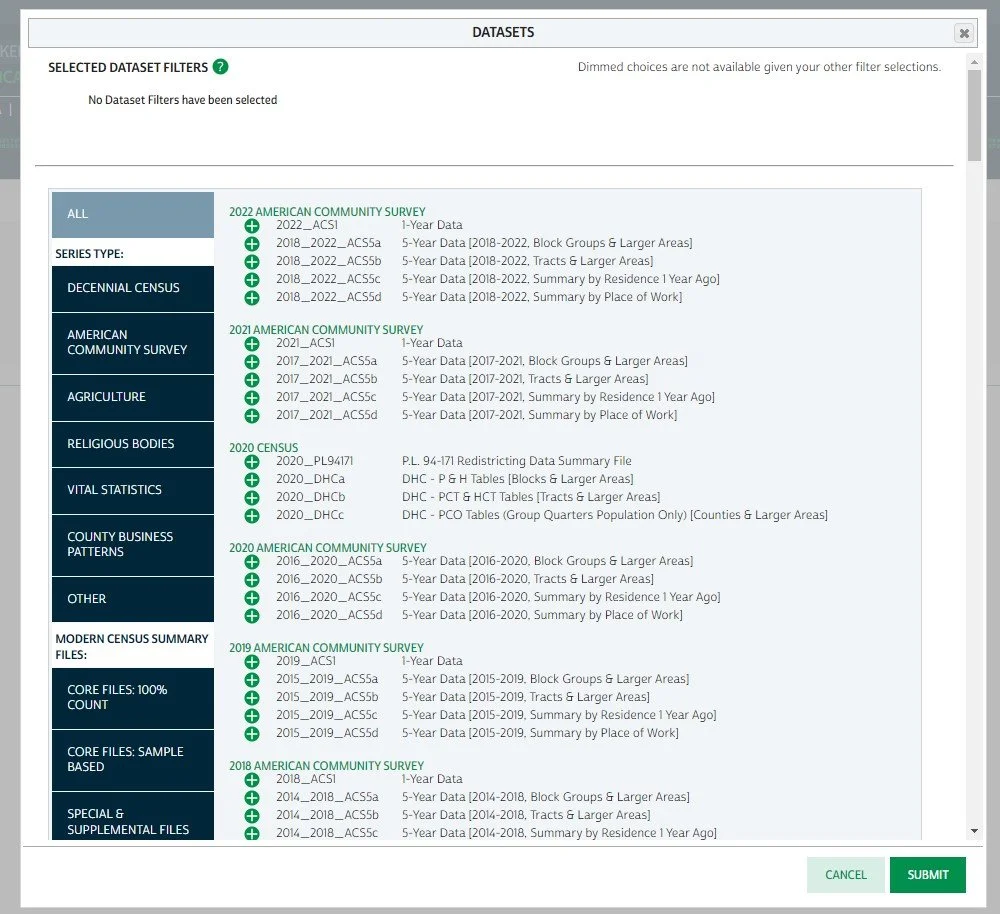Click the dialog's vertical scrollbar thumb
Viewport: 1000px width, 914px height.
pyautogui.click(x=974, y=115)
